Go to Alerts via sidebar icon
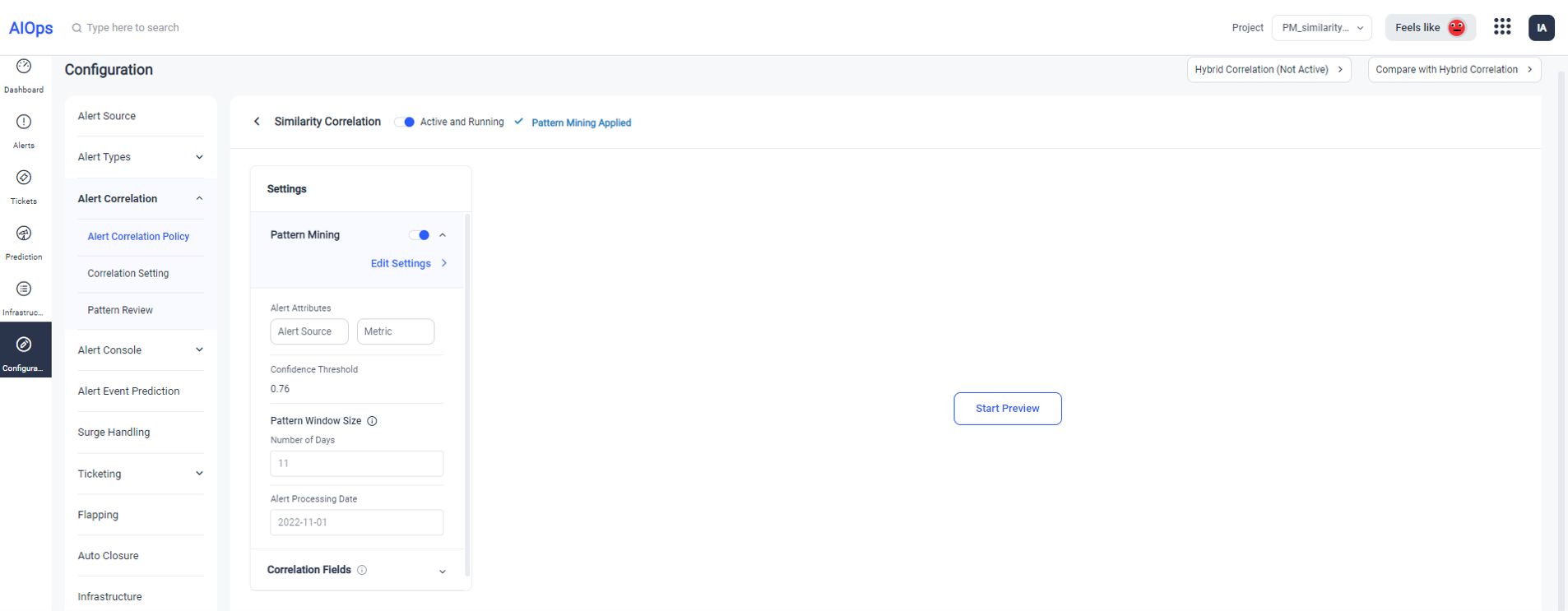The height and width of the screenshot is (611, 1568). point(24,123)
